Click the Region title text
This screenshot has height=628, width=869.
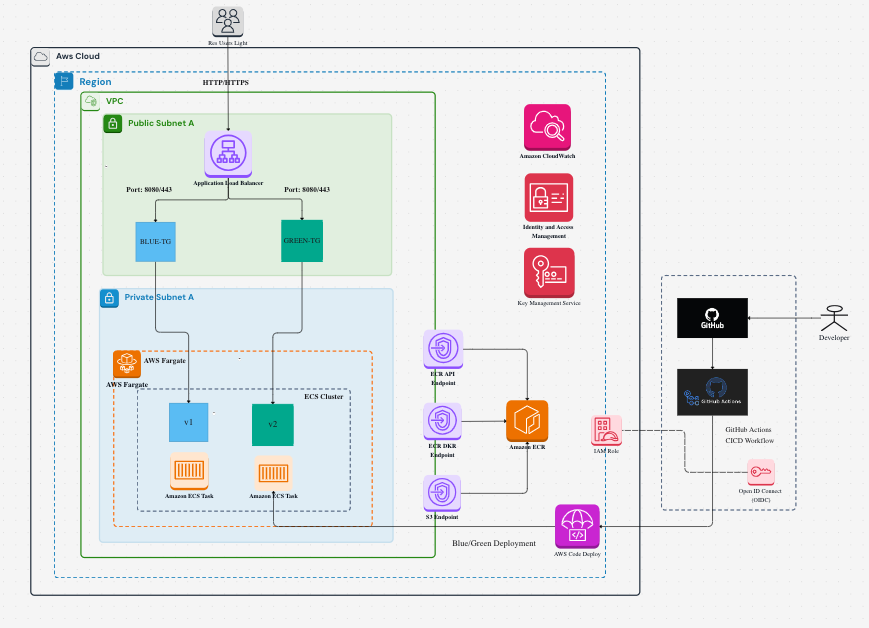click(x=95, y=82)
